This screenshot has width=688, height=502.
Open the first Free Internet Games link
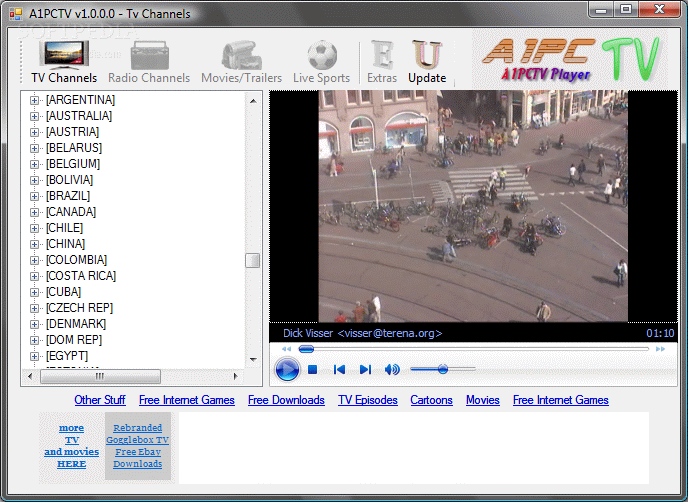186,400
